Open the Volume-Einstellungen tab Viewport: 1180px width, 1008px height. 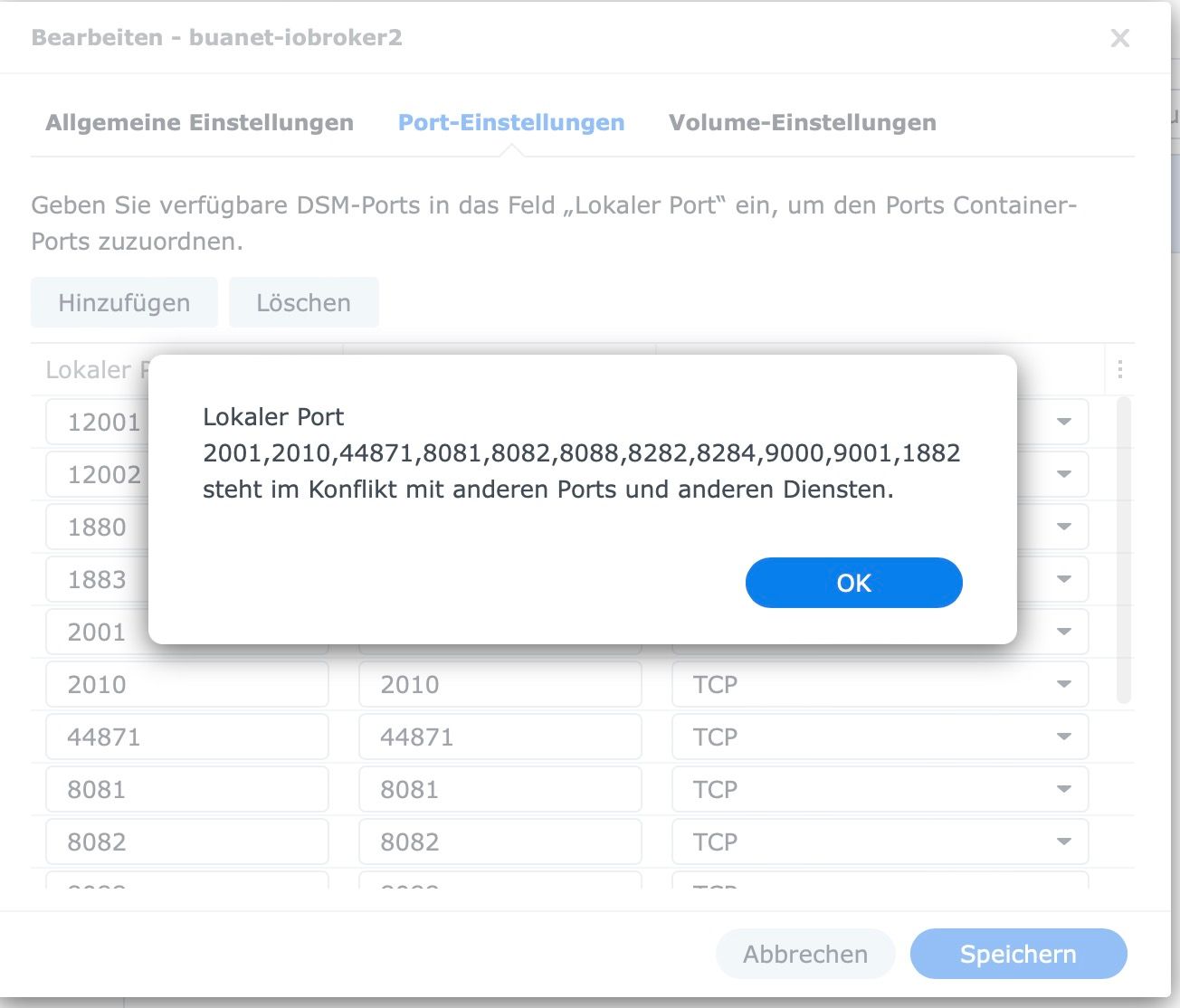802,123
